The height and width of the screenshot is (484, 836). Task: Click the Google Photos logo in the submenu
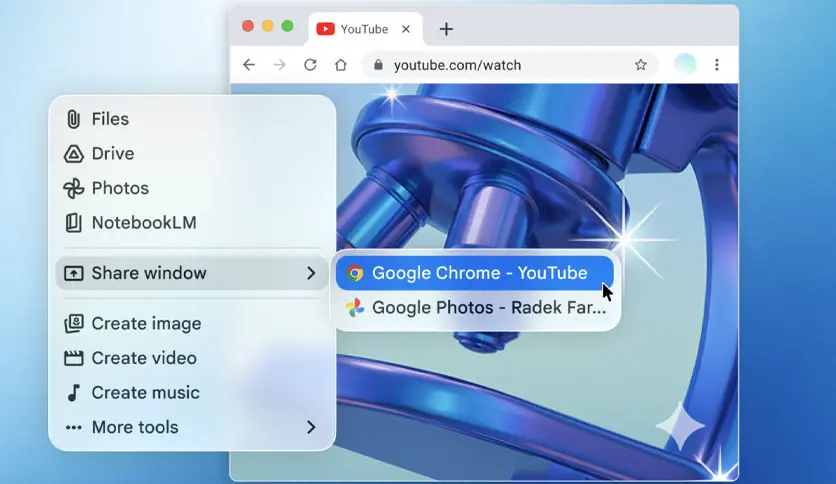click(x=355, y=308)
